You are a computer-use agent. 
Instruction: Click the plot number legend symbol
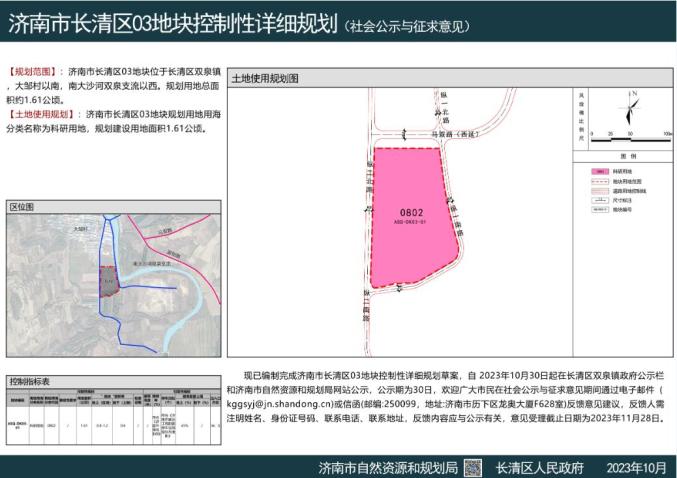click(598, 210)
